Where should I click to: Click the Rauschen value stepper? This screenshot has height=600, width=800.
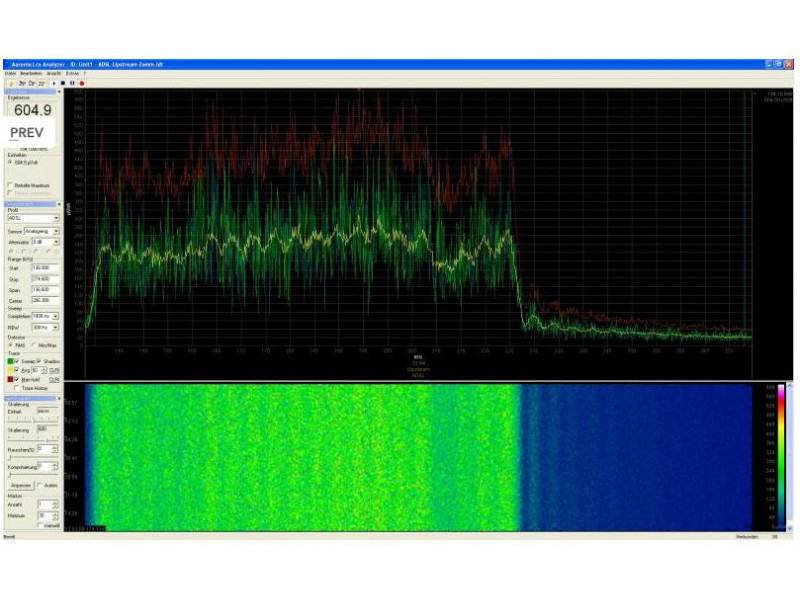(47, 449)
